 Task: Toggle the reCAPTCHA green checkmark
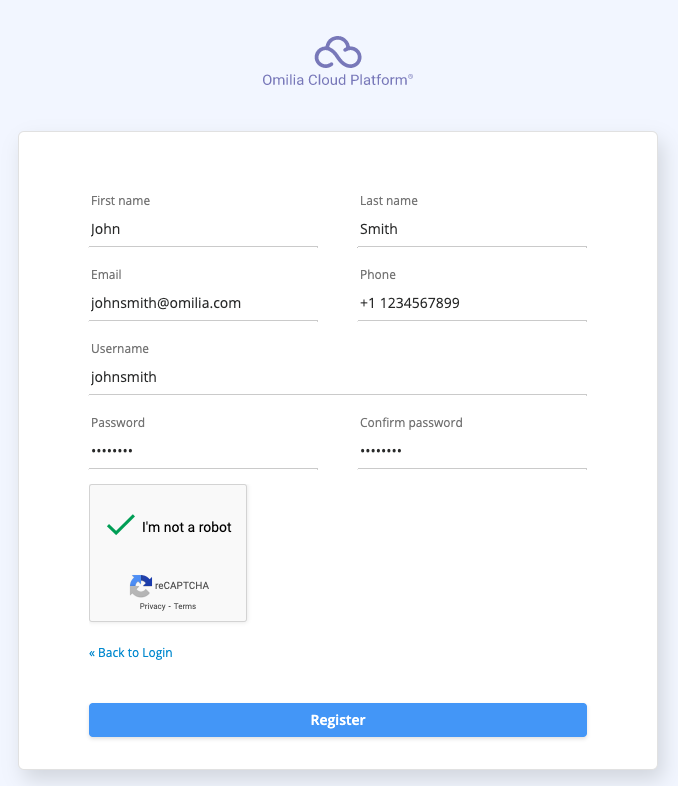(121, 526)
